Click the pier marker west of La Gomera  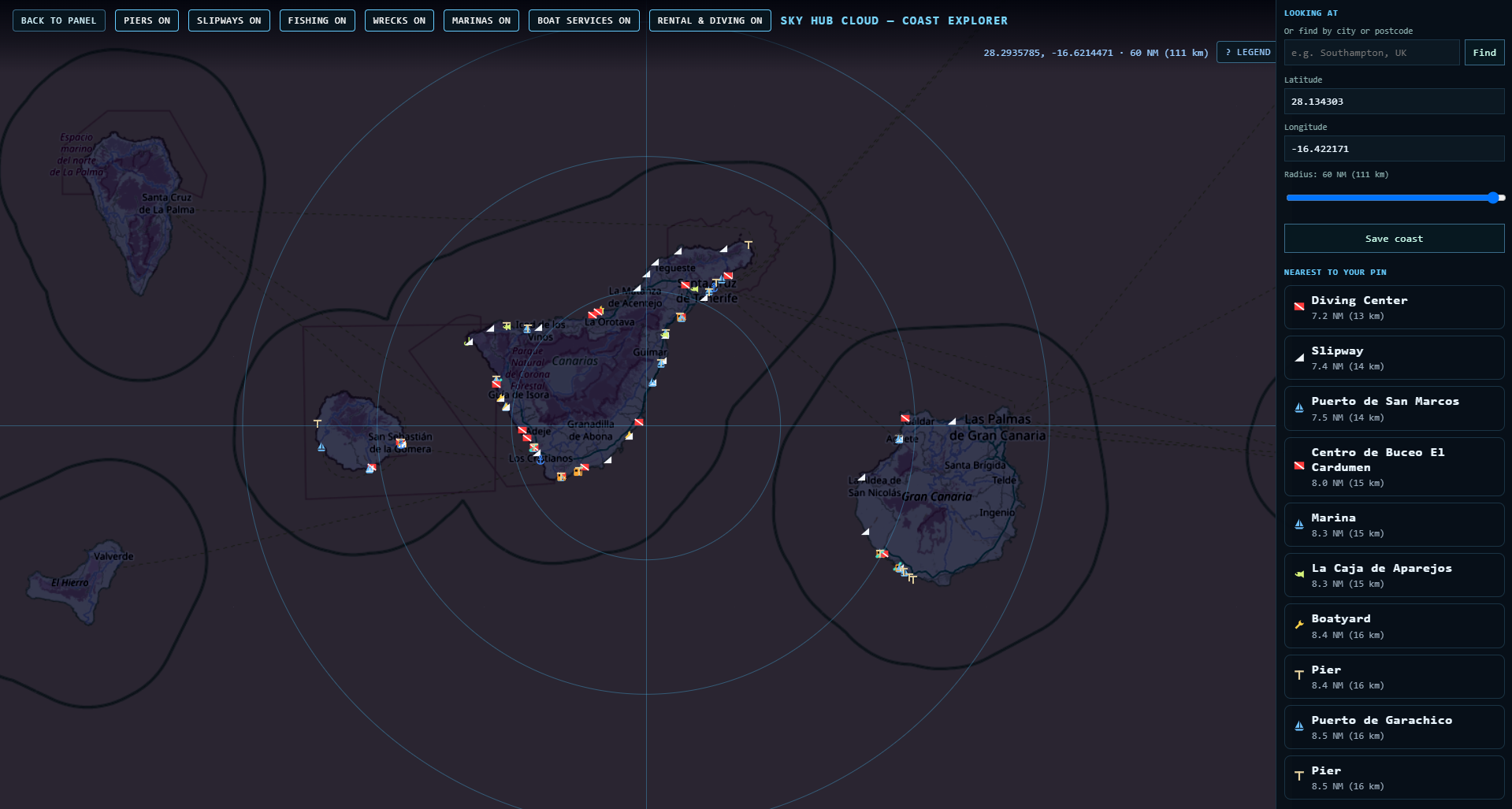pos(318,424)
